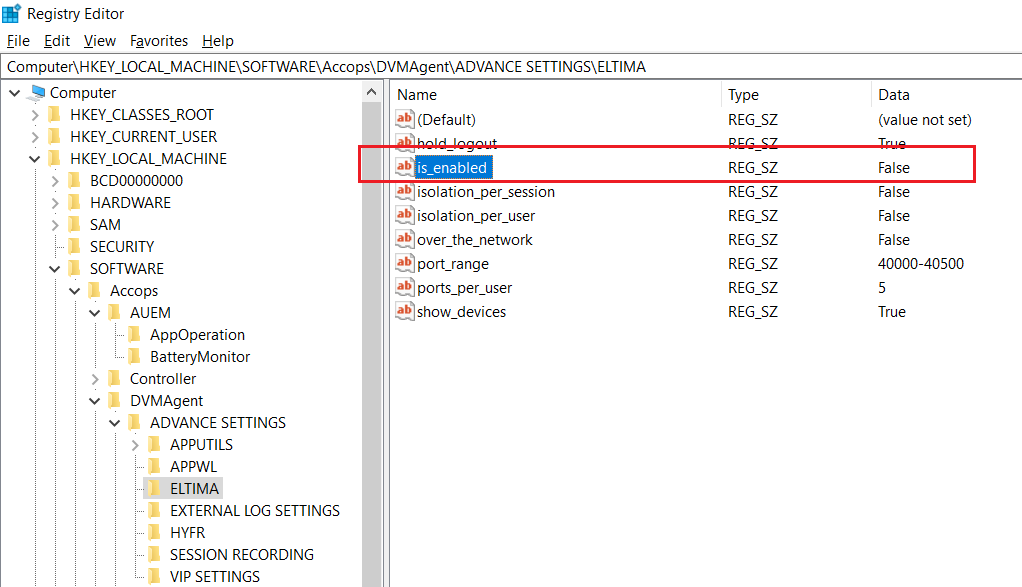Select the Controller key label
Image resolution: width=1022 pixels, height=587 pixels.
point(163,379)
